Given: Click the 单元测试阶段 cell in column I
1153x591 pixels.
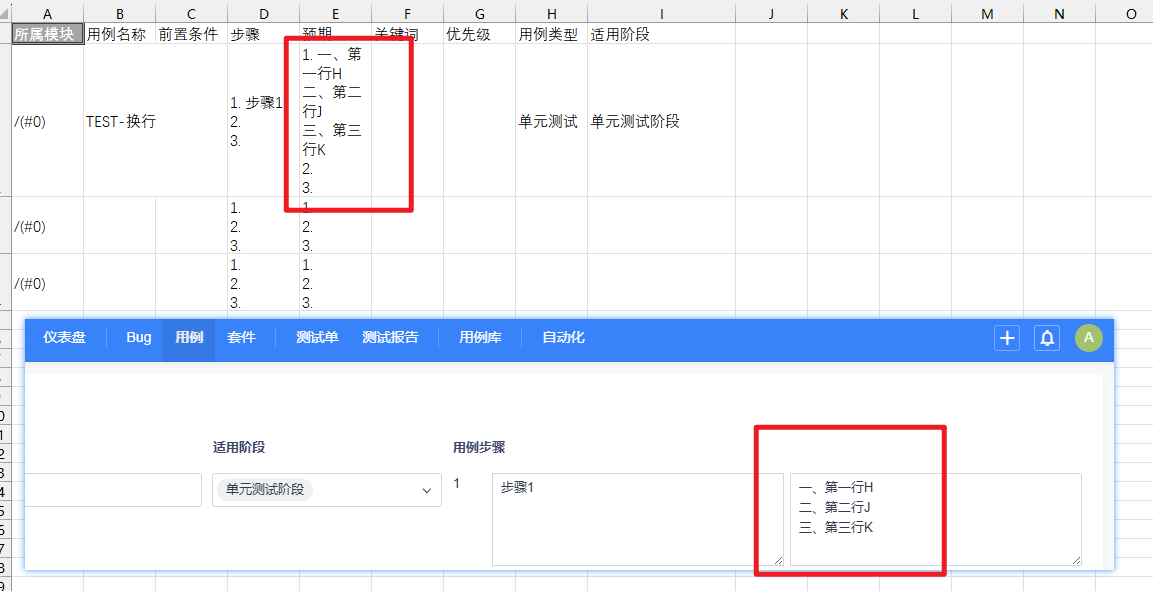Looking at the screenshot, I should (661, 121).
